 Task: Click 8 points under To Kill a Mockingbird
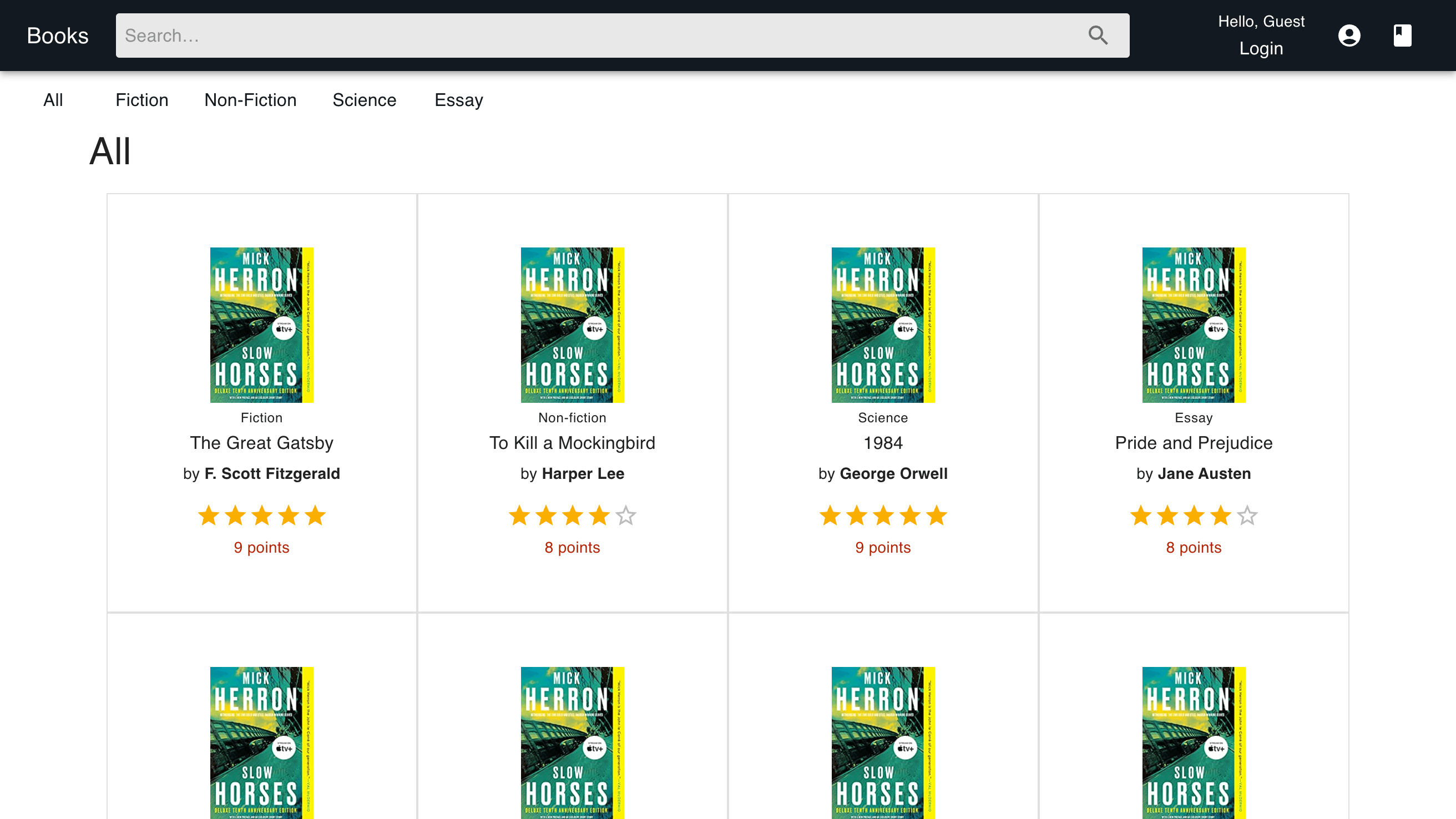(x=572, y=547)
